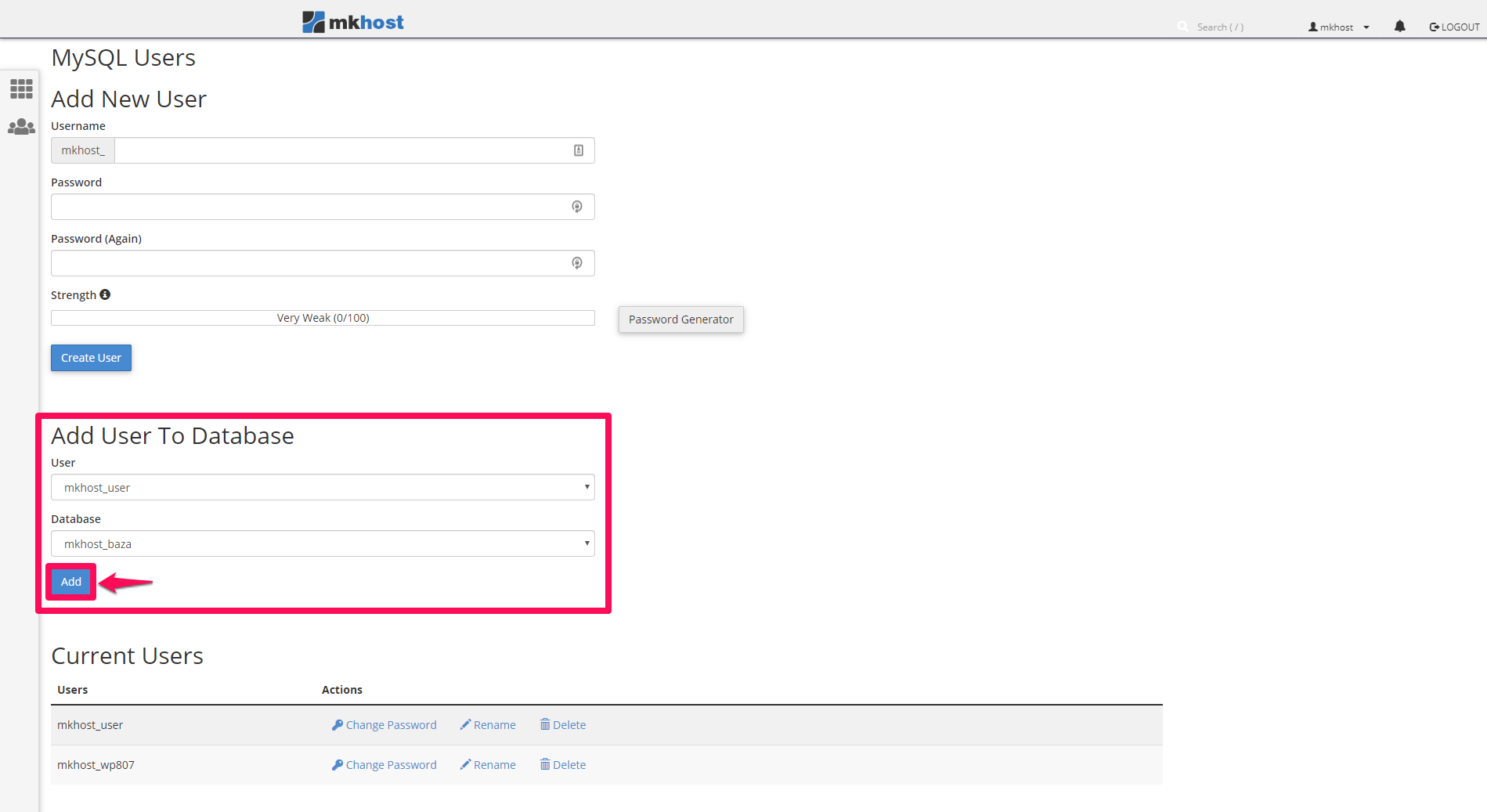Delete the mkhost_user user
The image size is (1487, 812).
click(563, 725)
